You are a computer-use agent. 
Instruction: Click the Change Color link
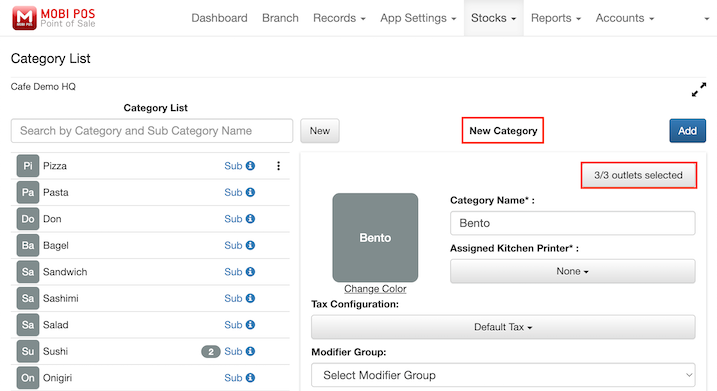pos(375,289)
